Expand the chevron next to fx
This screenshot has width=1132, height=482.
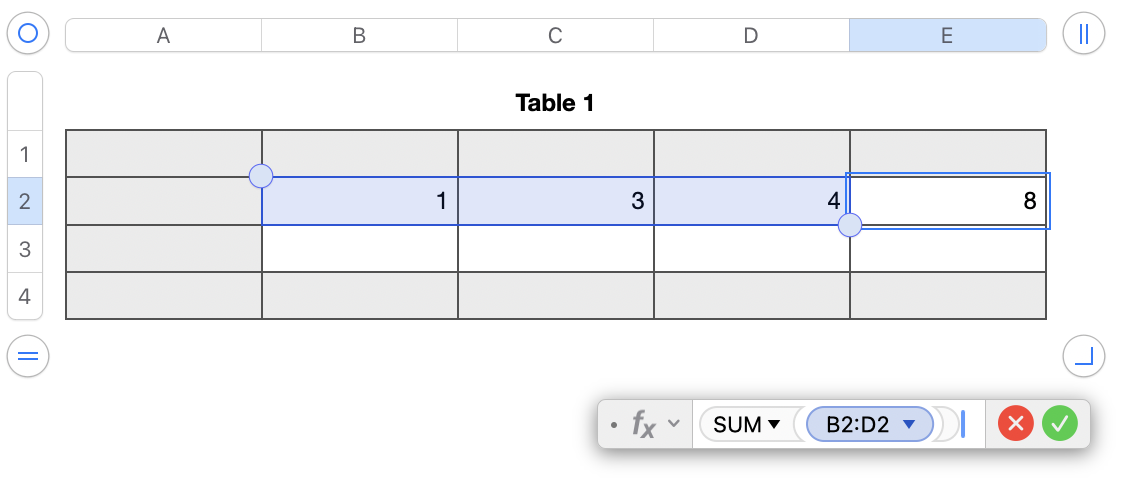click(674, 423)
